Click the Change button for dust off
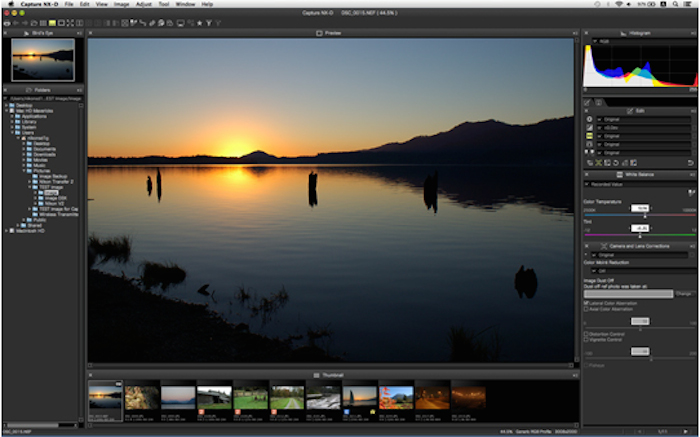The width and height of the screenshot is (700, 437). [x=684, y=293]
